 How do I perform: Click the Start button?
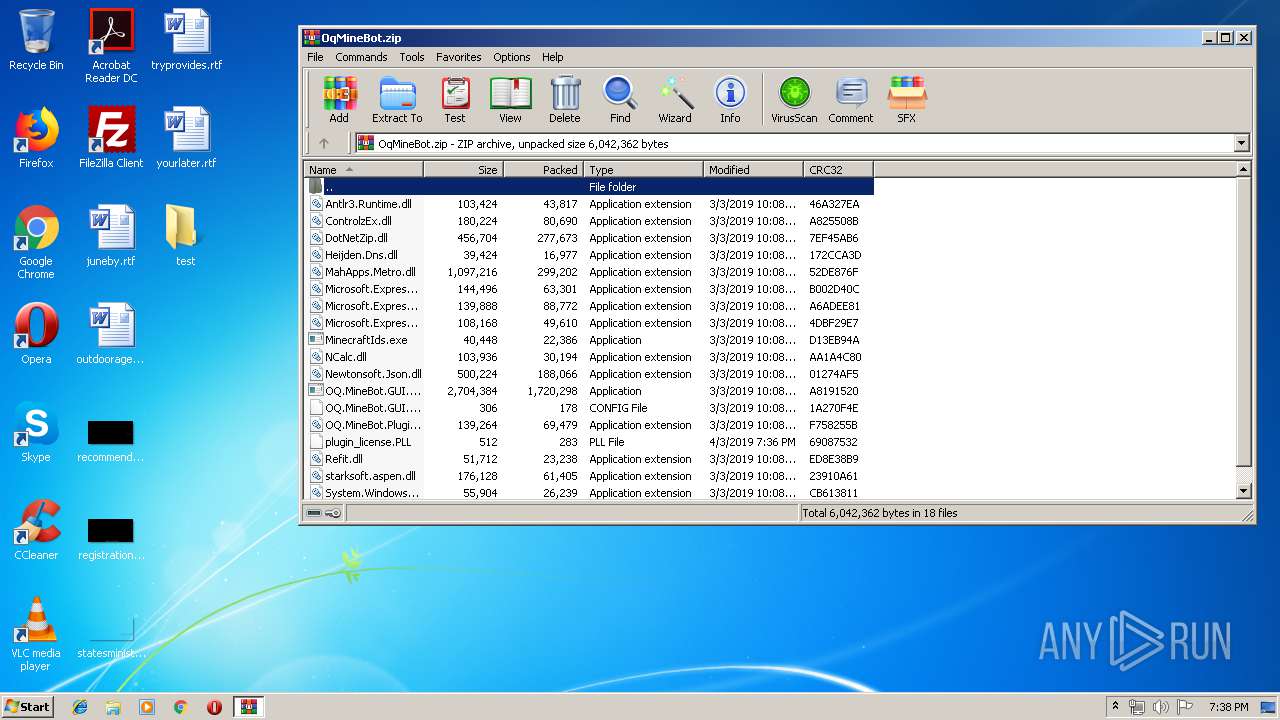click(28, 706)
